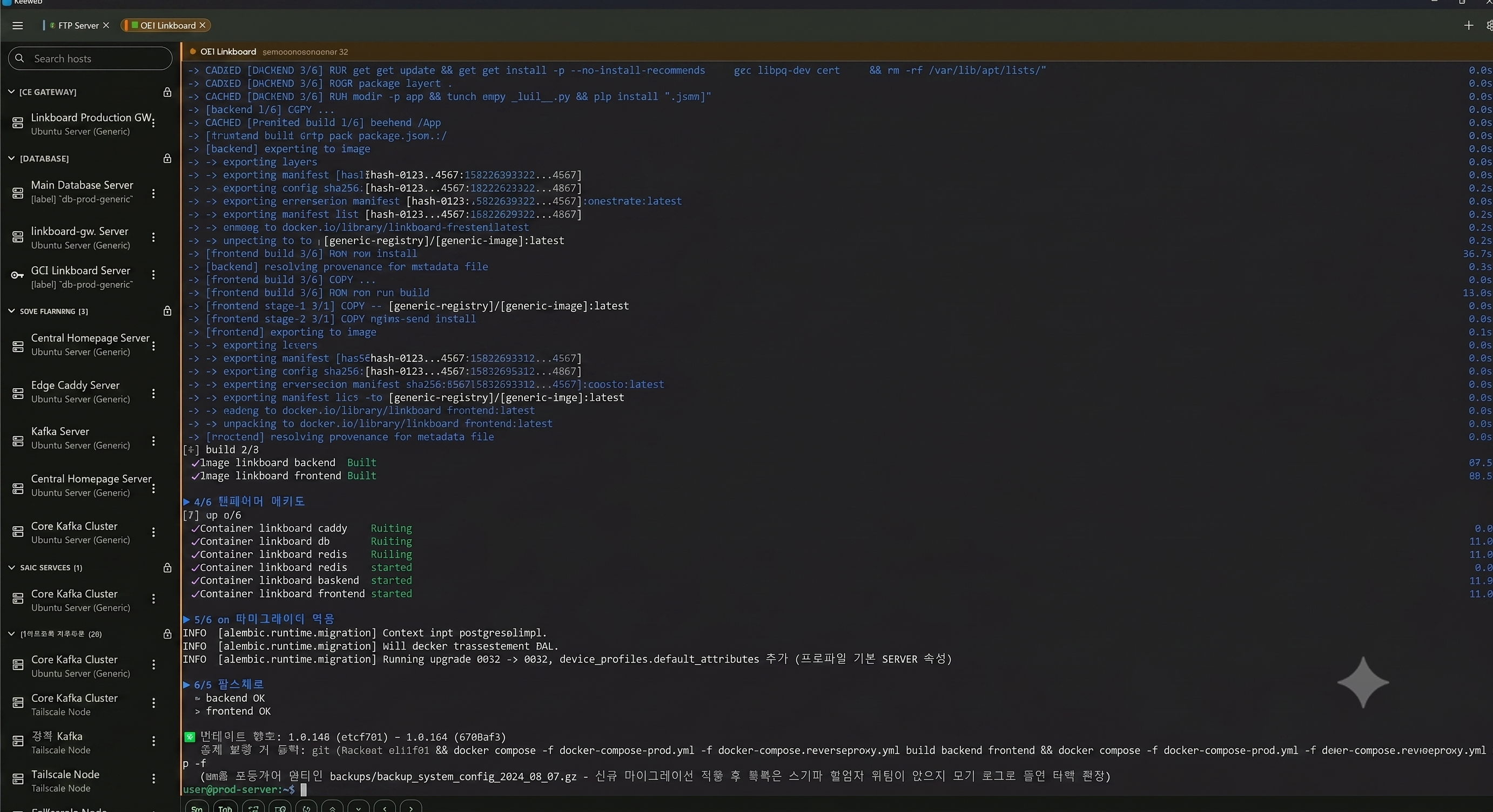Click the right arrow key button
Image resolution: width=1493 pixels, height=812 pixels.
411,807
